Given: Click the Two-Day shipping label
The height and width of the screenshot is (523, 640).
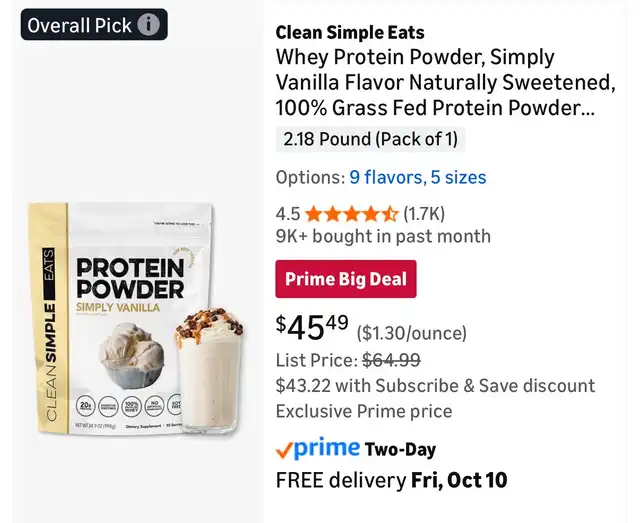Looking at the screenshot, I should [x=400, y=450].
